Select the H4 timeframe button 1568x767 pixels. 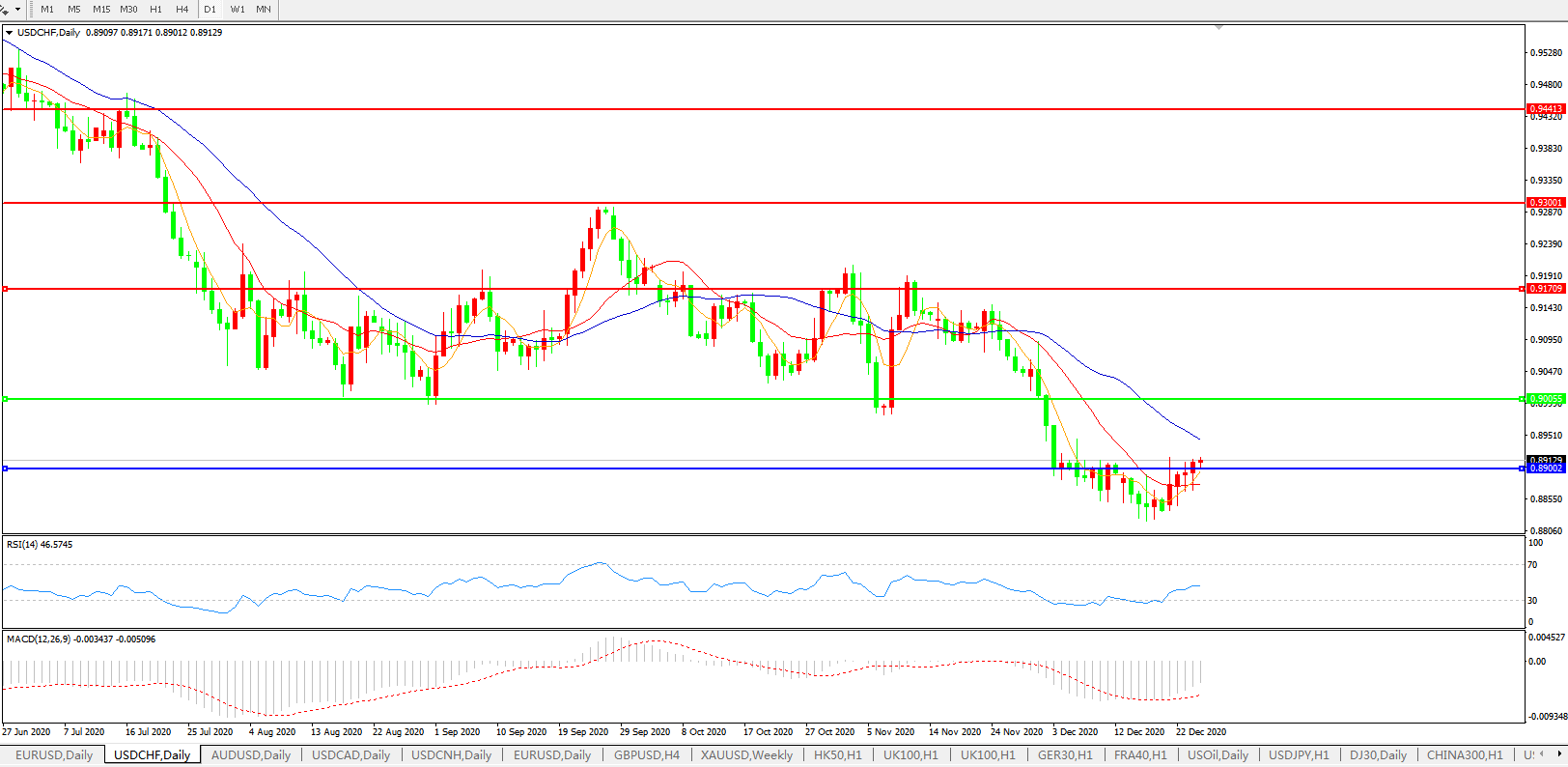click(182, 10)
